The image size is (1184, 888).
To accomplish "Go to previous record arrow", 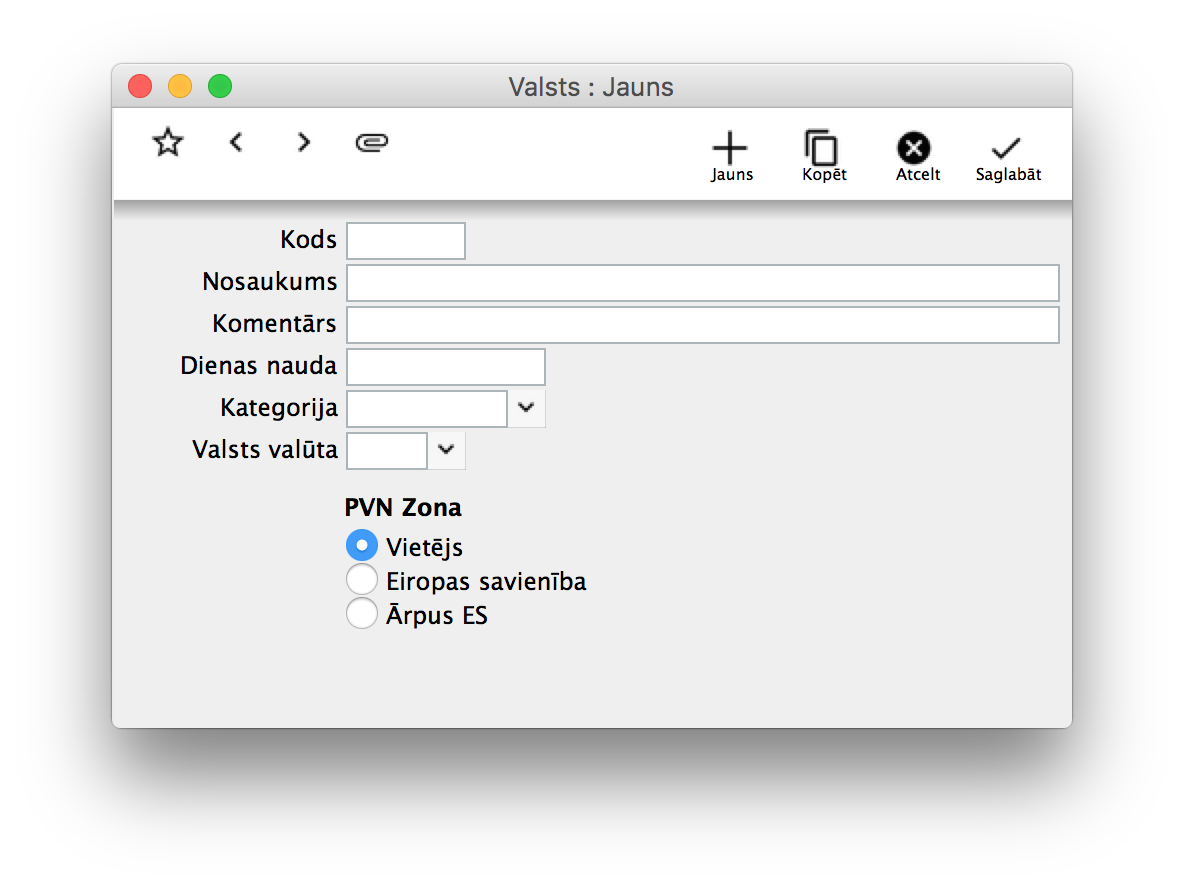I will [236, 143].
